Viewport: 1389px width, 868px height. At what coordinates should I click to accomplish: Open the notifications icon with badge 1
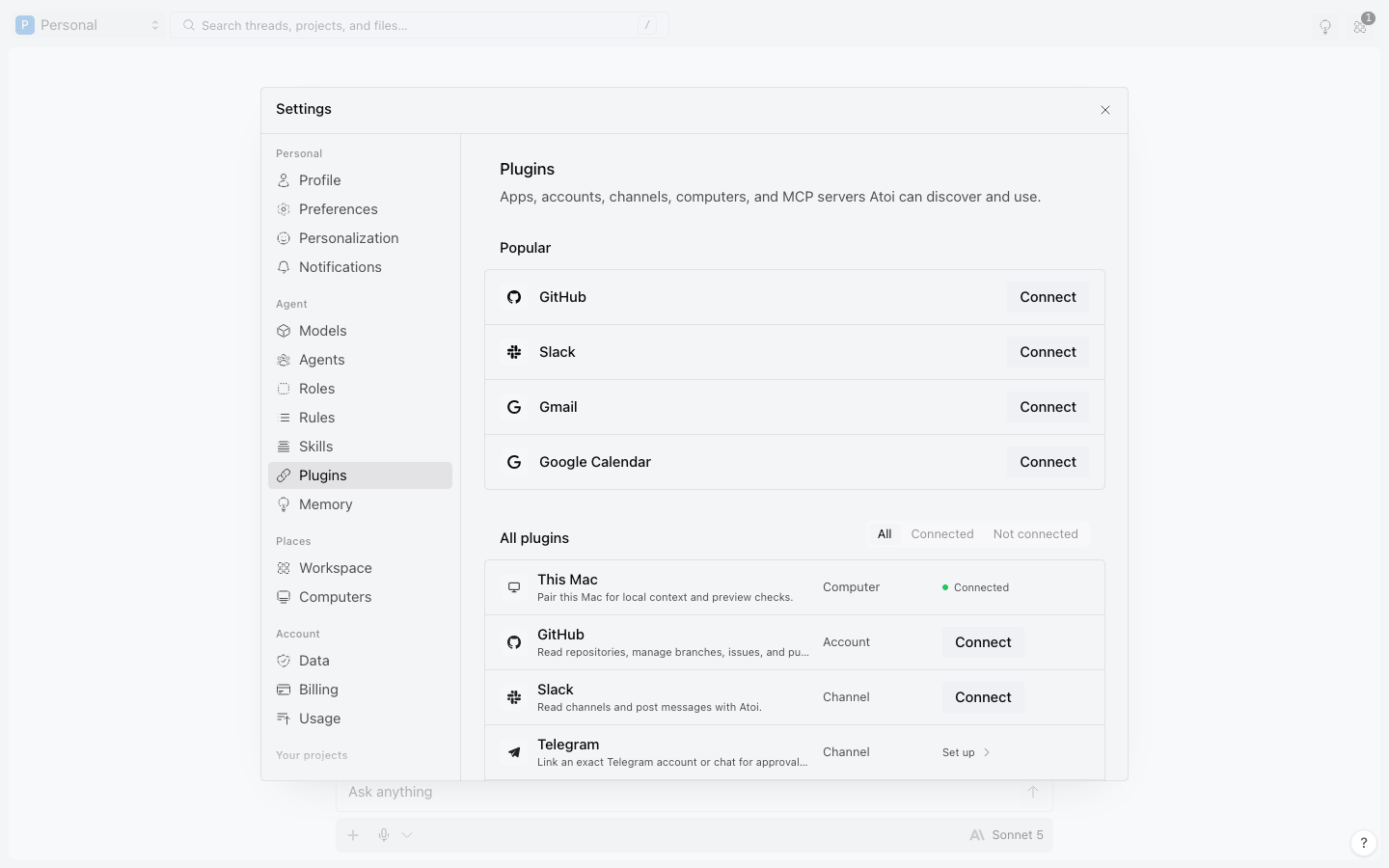pos(1361,25)
